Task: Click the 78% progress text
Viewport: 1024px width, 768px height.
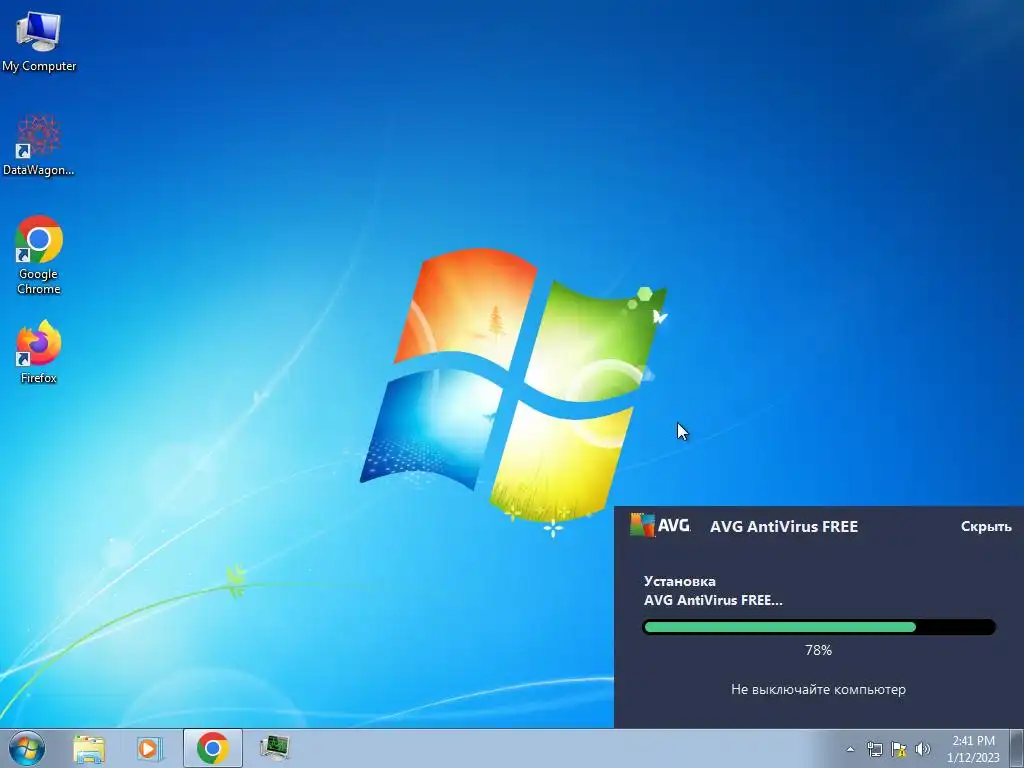Action: pos(818,650)
